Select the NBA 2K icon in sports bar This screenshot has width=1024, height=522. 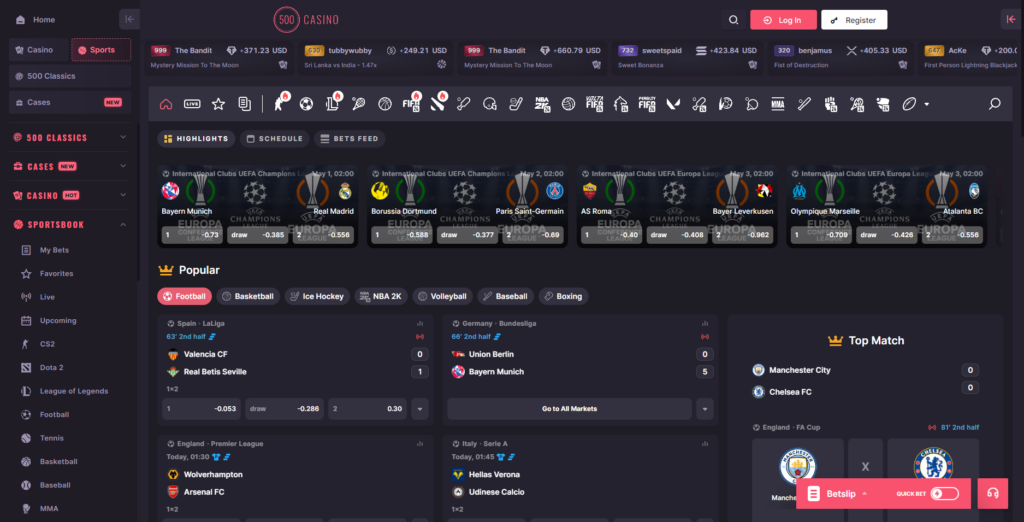coord(542,104)
